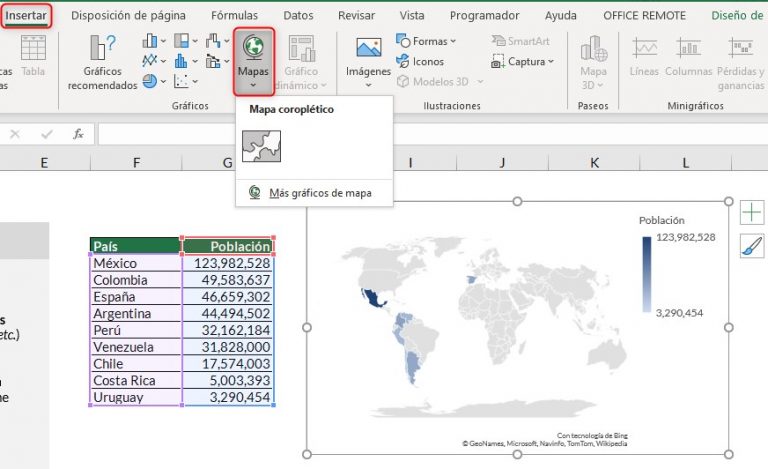Viewport: 768px width, 469px height.
Task: Insert Líneas sparkline
Action: (x=644, y=57)
